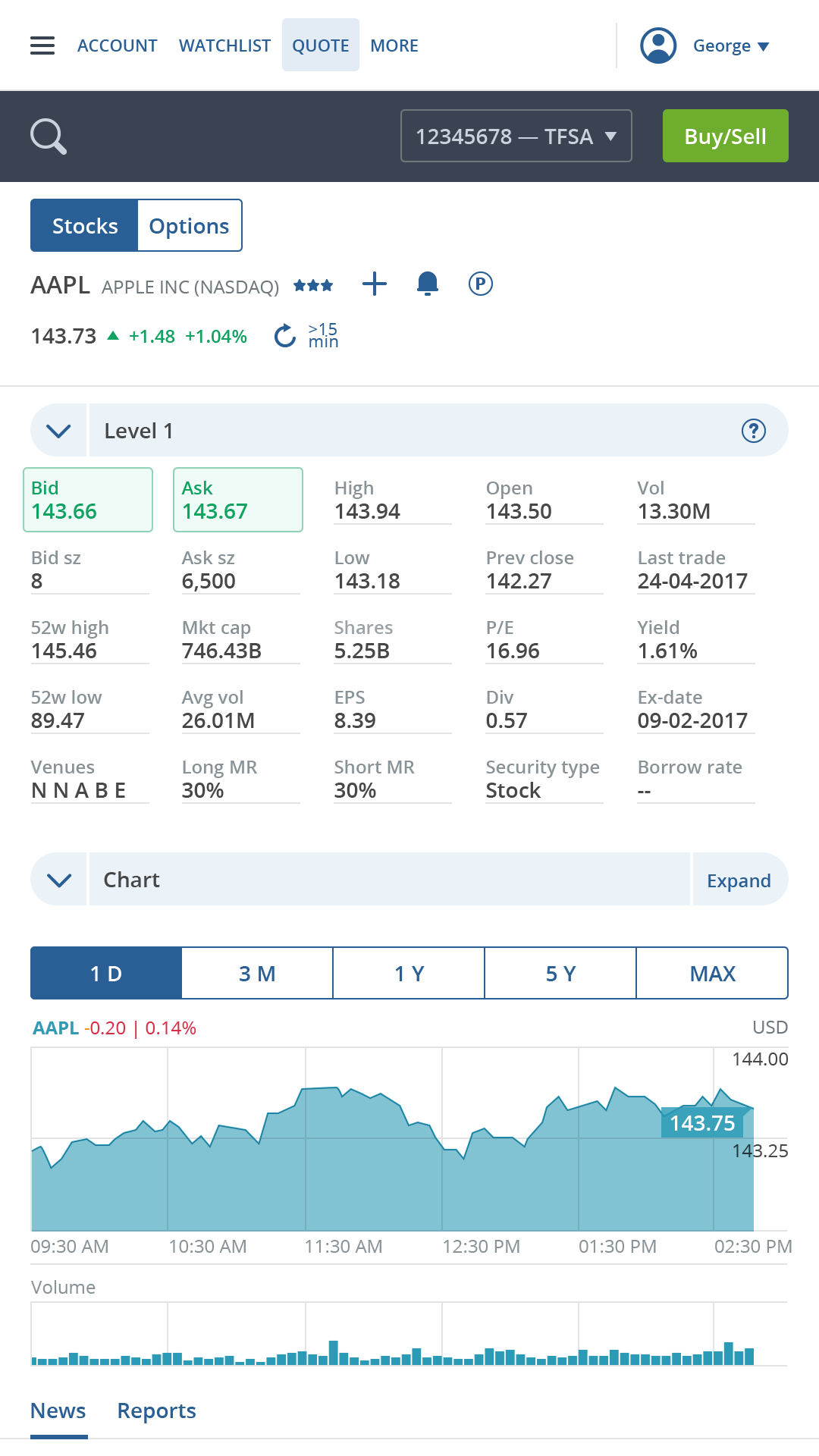Click the user profile avatar icon
Image resolution: width=819 pixels, height=1456 pixels.
coord(658,45)
